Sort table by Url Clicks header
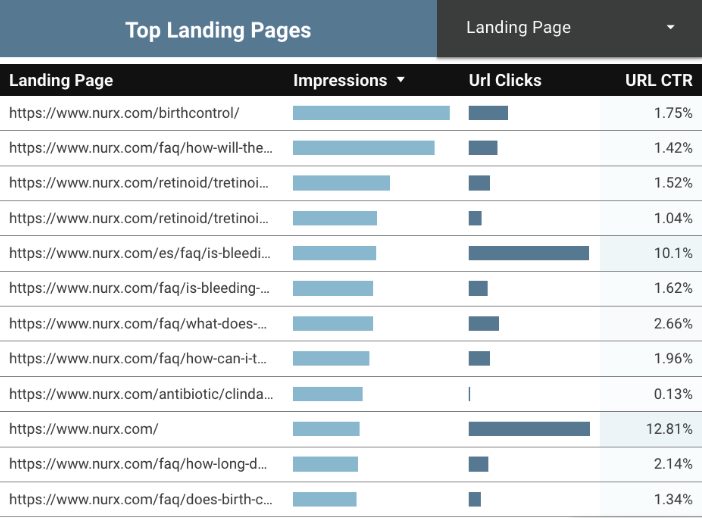 505,81
